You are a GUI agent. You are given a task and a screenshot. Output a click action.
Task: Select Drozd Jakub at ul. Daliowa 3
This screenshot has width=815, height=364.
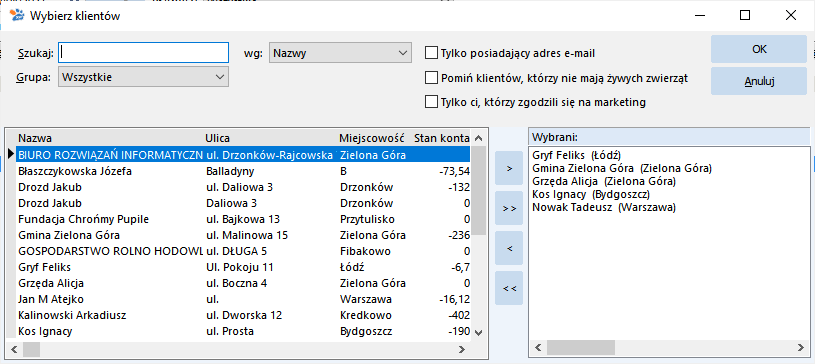pos(243,187)
